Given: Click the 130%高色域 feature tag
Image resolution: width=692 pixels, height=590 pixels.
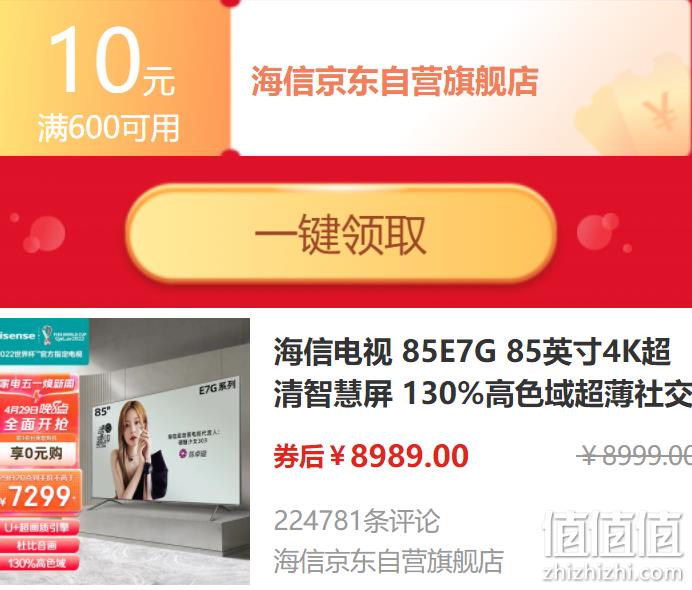Looking at the screenshot, I should (x=39, y=563).
